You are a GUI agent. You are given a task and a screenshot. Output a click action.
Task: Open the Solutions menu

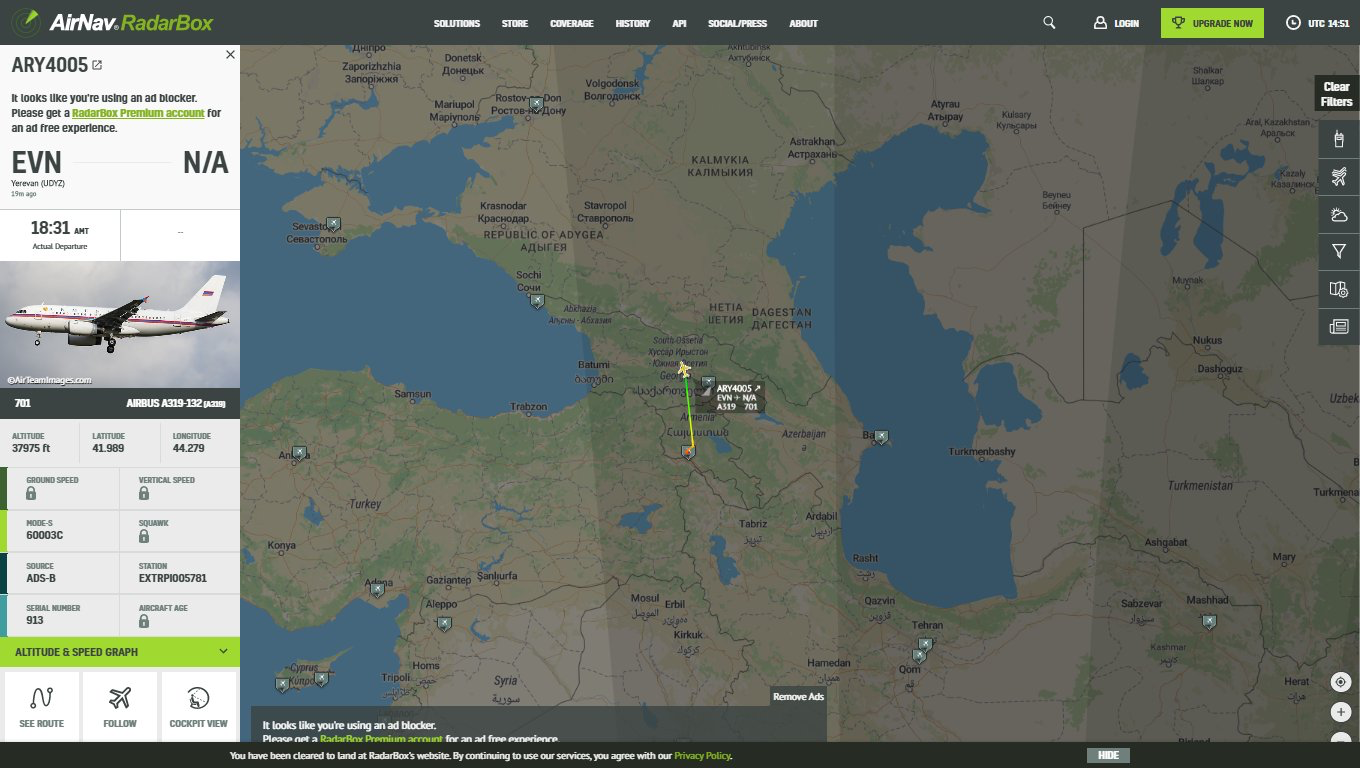pos(456,23)
